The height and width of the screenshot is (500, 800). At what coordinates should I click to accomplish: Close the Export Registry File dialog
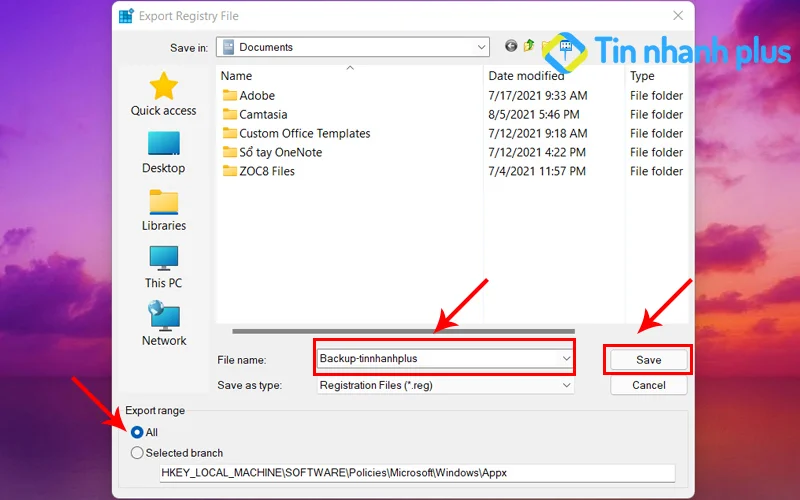coord(678,16)
